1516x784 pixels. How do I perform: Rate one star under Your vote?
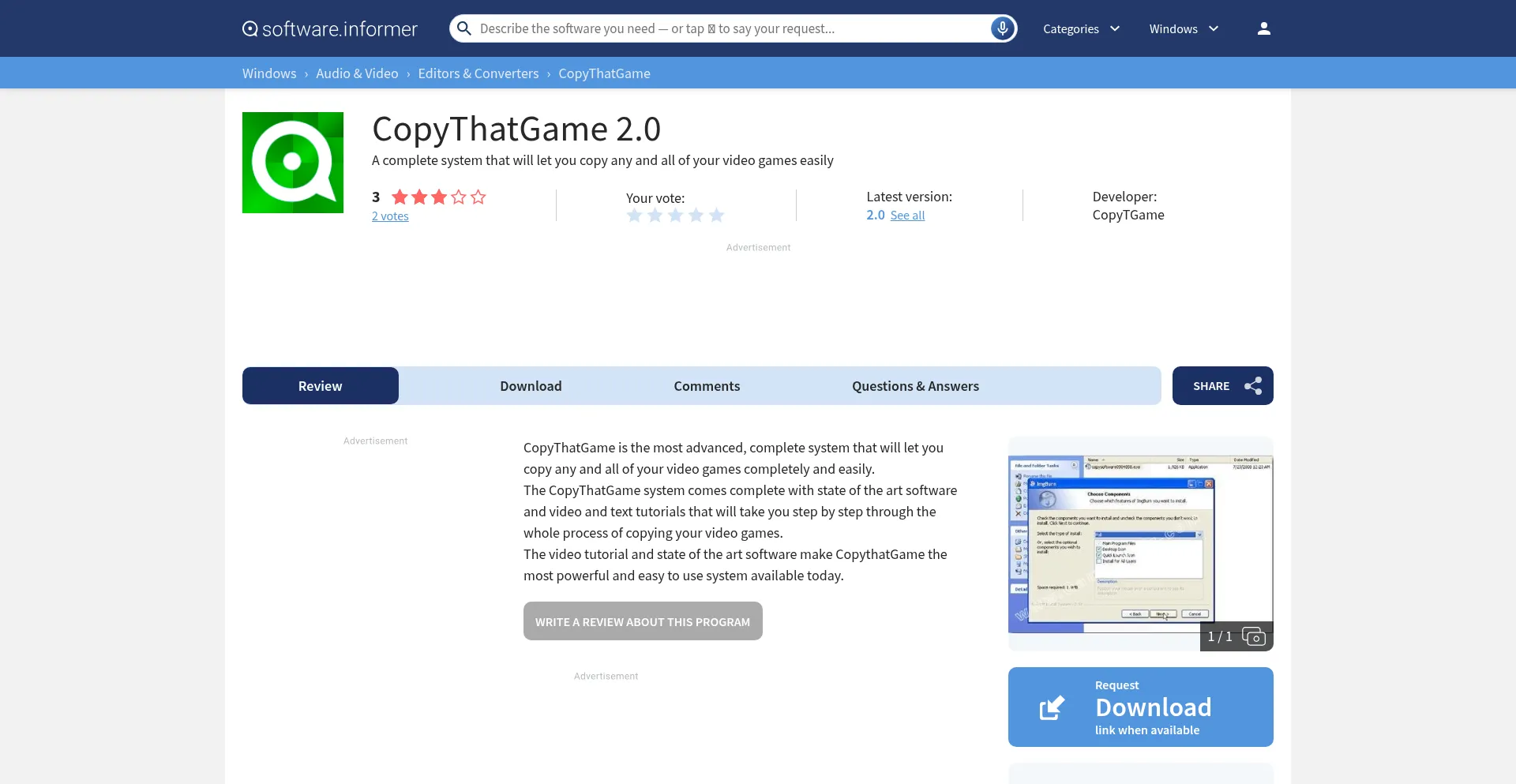point(634,215)
